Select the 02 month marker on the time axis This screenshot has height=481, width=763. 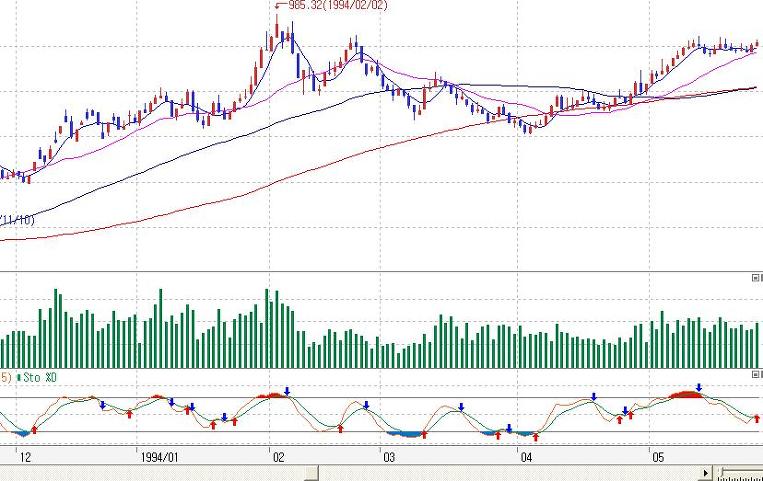coord(278,458)
